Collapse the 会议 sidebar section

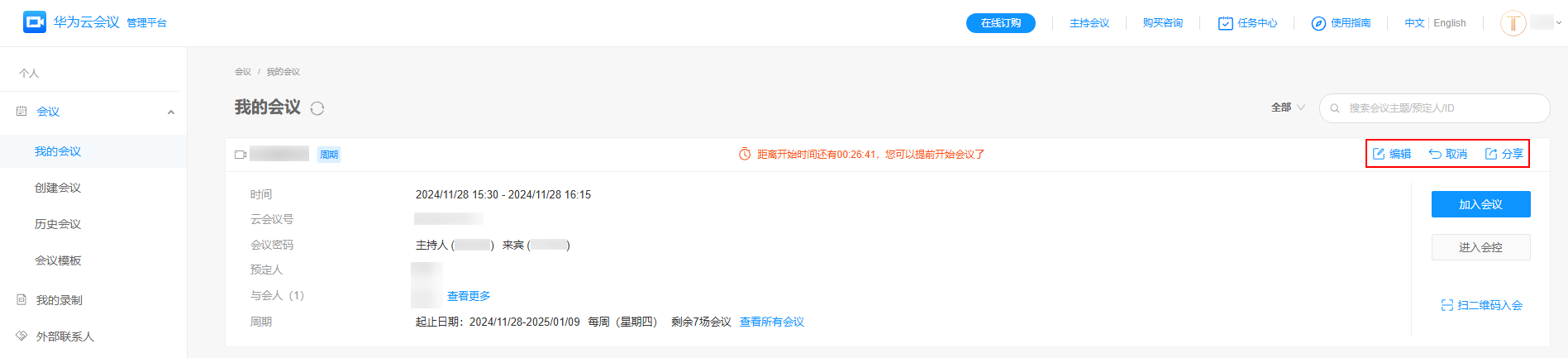(171, 112)
